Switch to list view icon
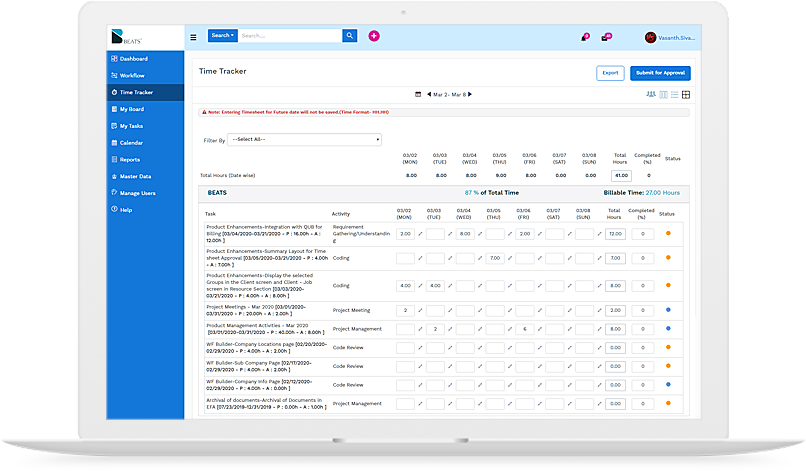806x471 pixels. click(674, 95)
